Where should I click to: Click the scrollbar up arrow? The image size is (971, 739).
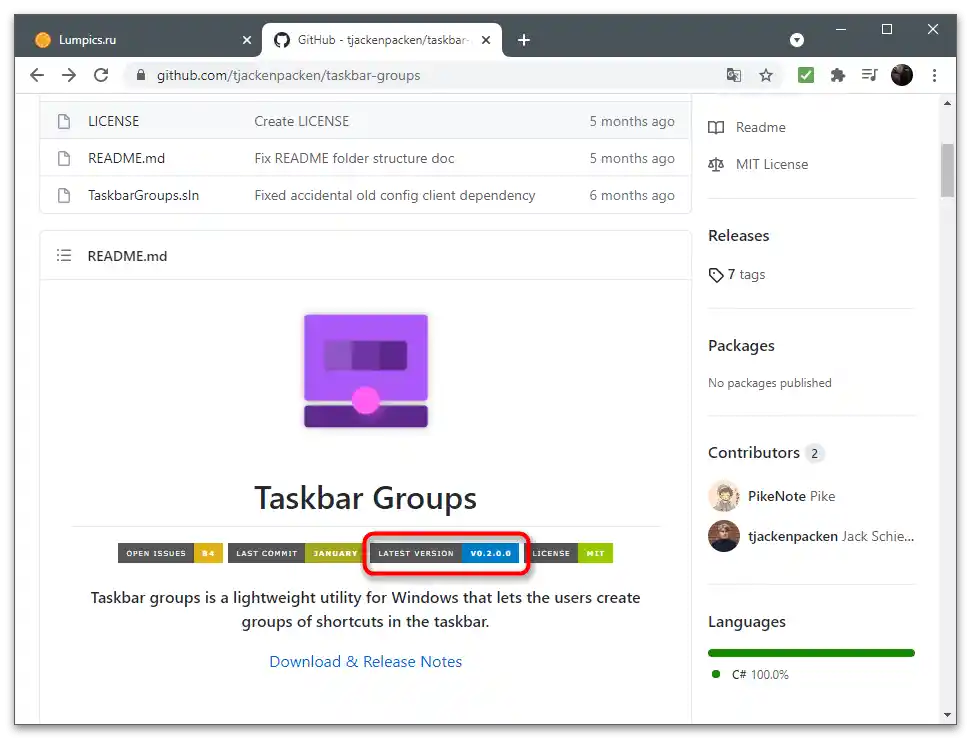(x=947, y=103)
